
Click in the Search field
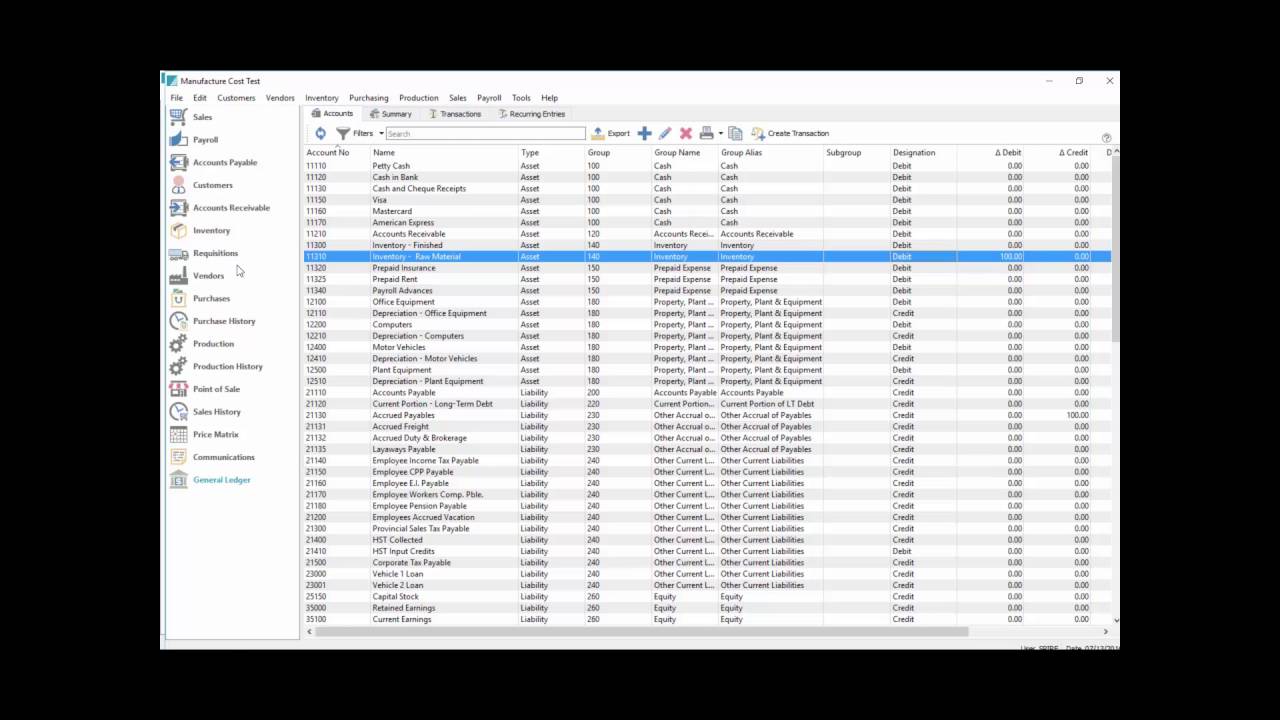point(485,133)
